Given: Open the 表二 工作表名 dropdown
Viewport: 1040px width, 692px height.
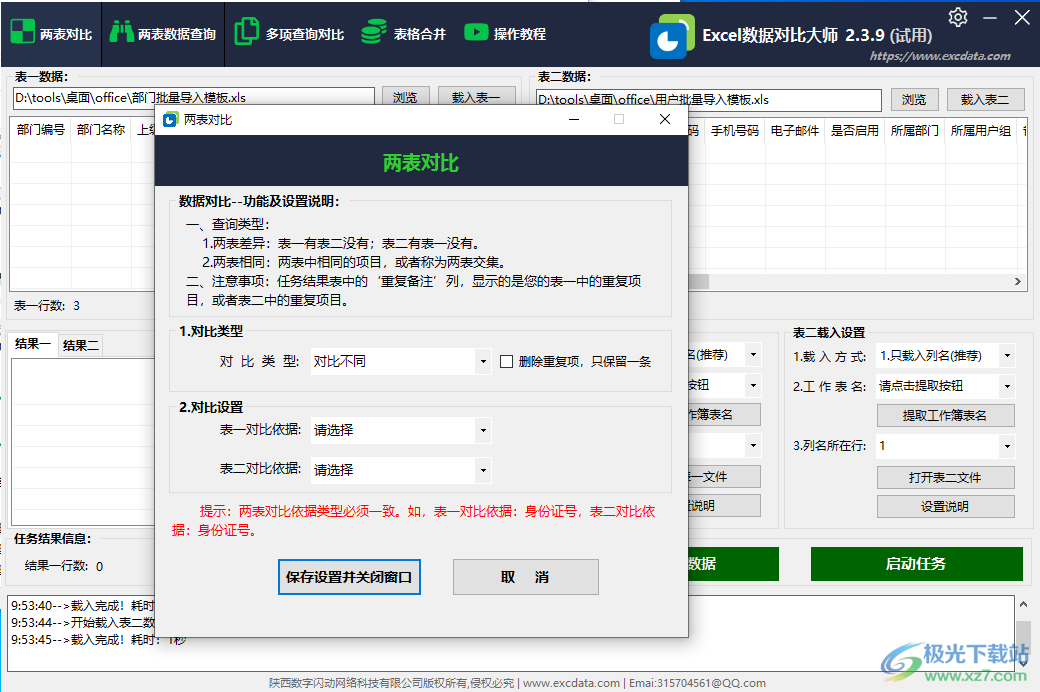Looking at the screenshot, I should point(1008,386).
